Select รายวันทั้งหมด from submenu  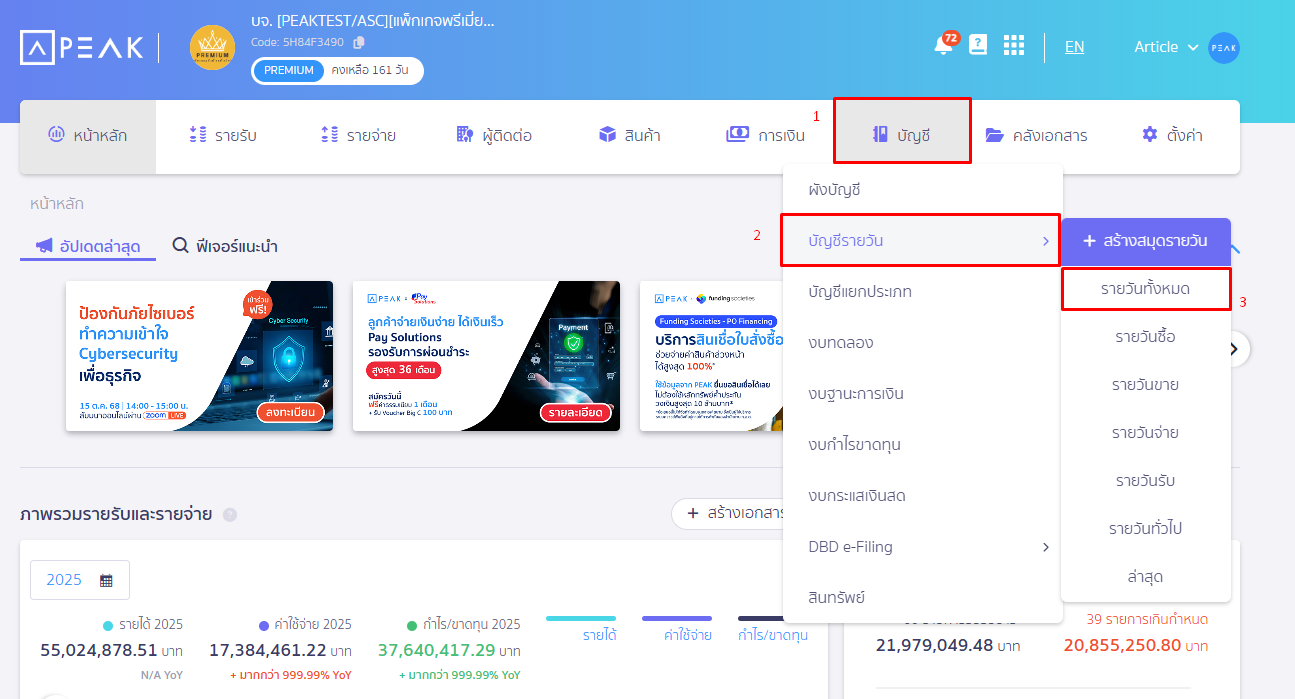point(1145,289)
